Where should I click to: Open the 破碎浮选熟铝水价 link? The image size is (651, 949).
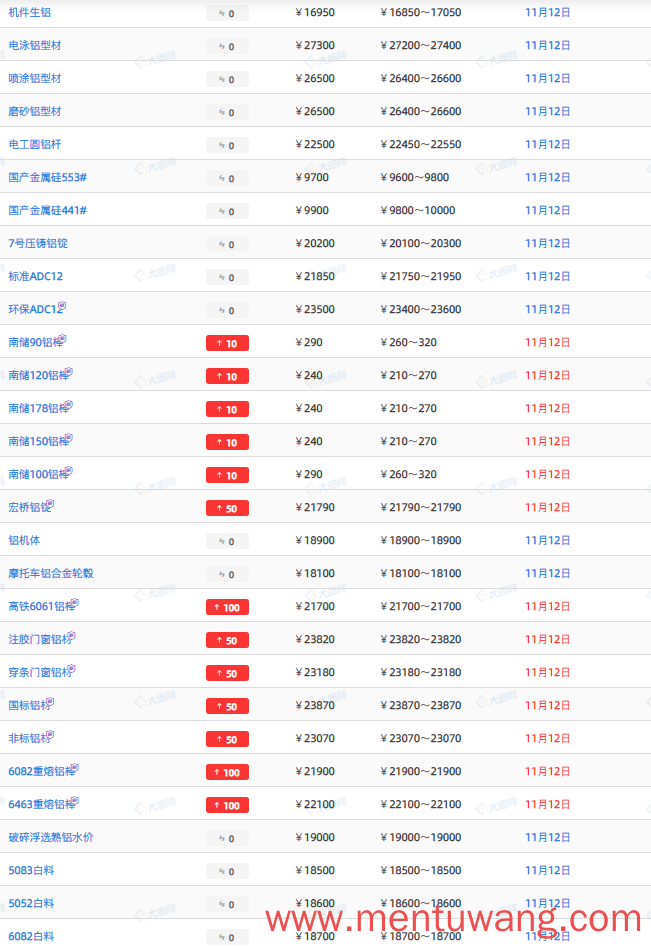[51, 838]
